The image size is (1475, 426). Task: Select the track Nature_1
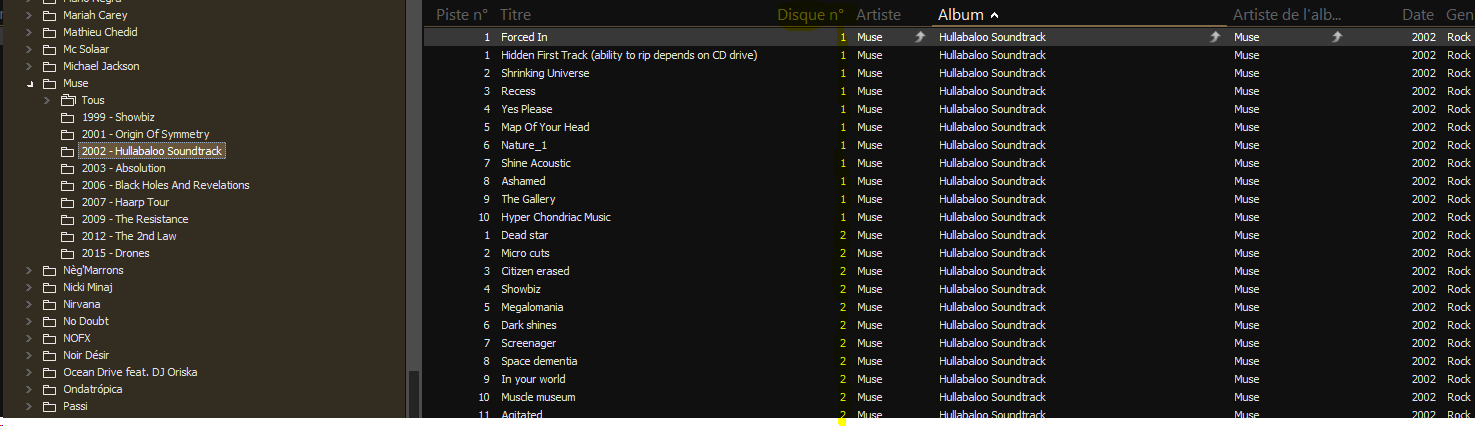[524, 145]
